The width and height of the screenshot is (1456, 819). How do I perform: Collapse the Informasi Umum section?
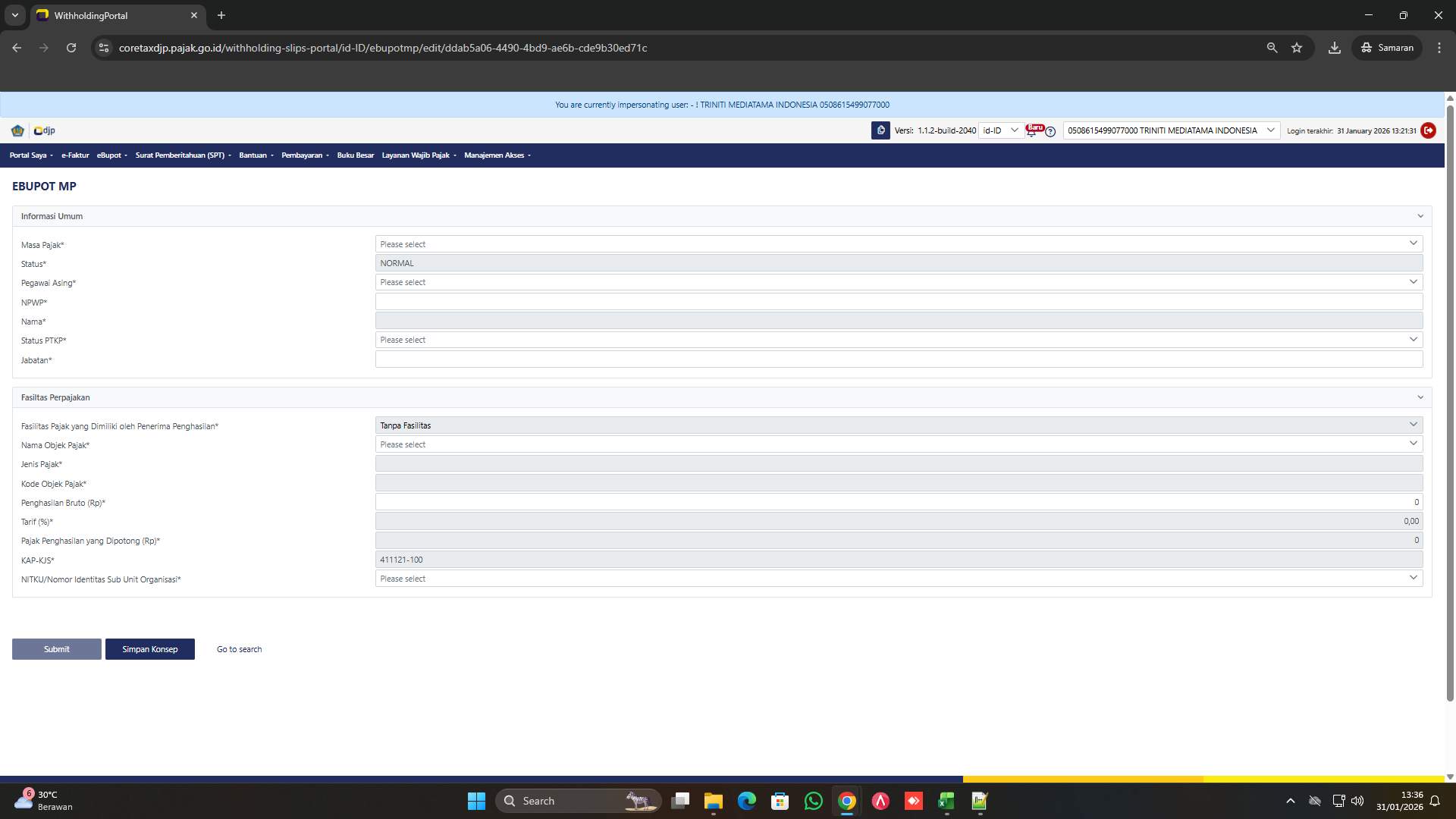point(1420,216)
